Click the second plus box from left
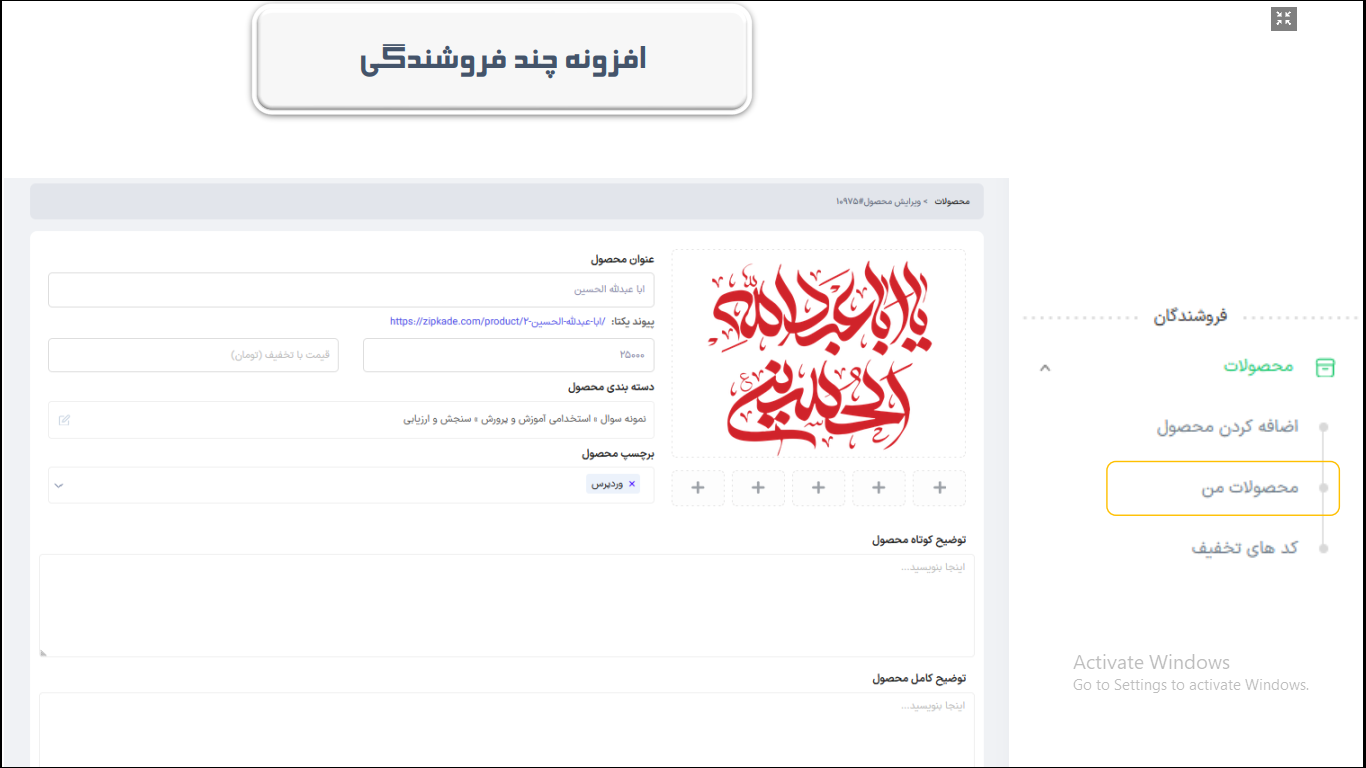 click(x=758, y=488)
